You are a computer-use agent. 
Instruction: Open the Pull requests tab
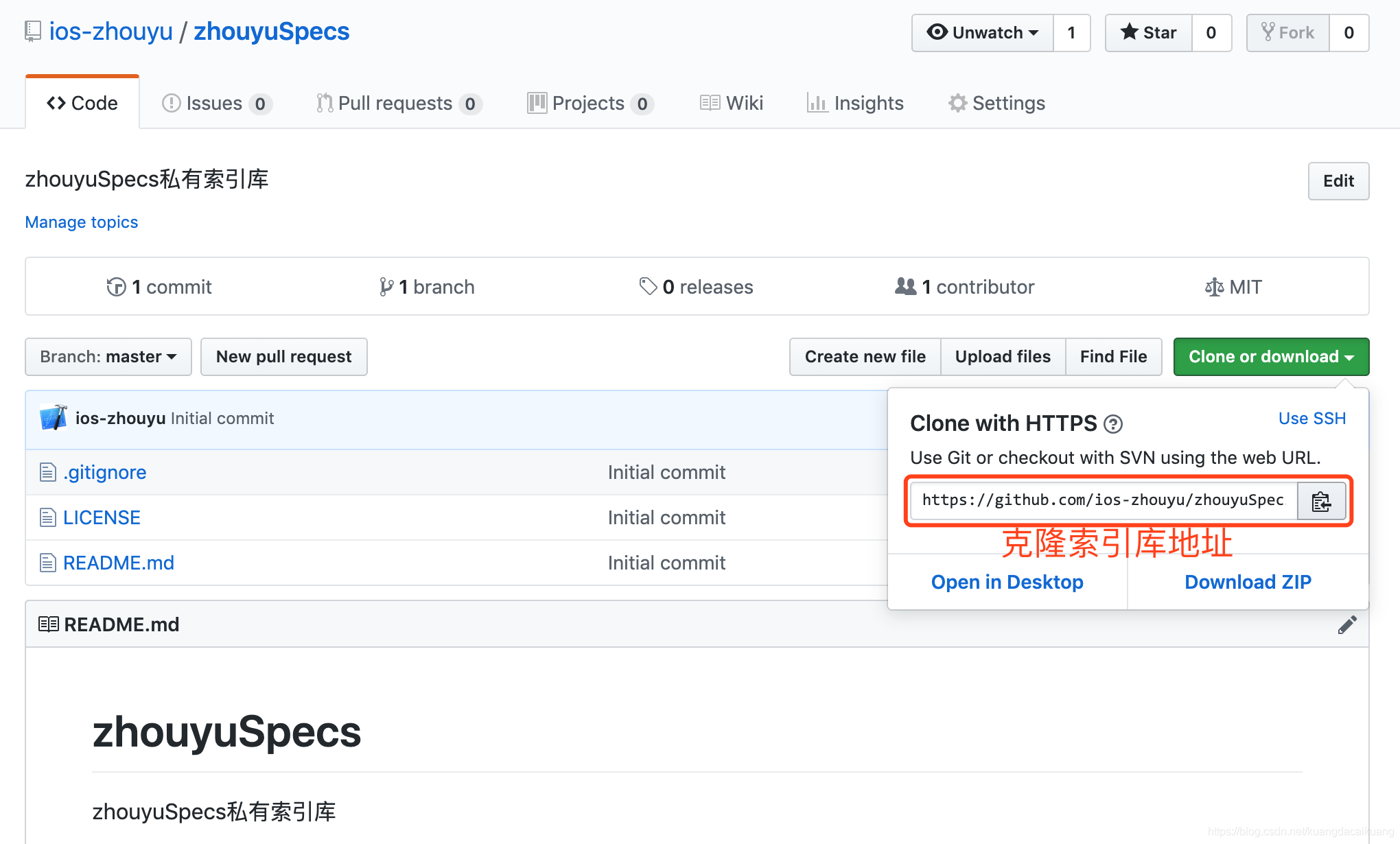(399, 103)
